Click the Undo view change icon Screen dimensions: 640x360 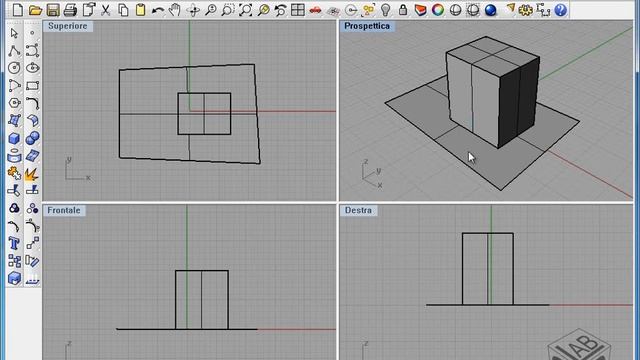coord(280,9)
